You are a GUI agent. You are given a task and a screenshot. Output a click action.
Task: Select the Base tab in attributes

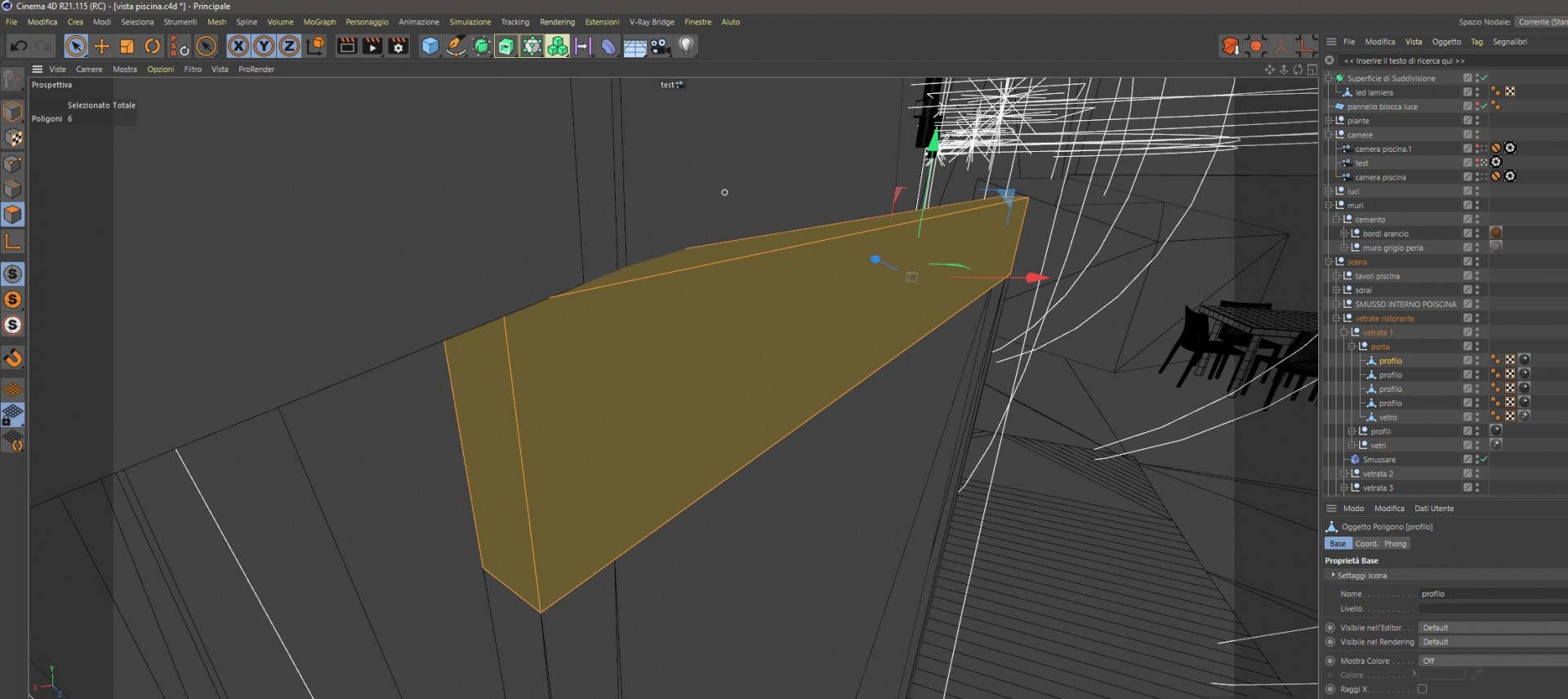tap(1338, 544)
